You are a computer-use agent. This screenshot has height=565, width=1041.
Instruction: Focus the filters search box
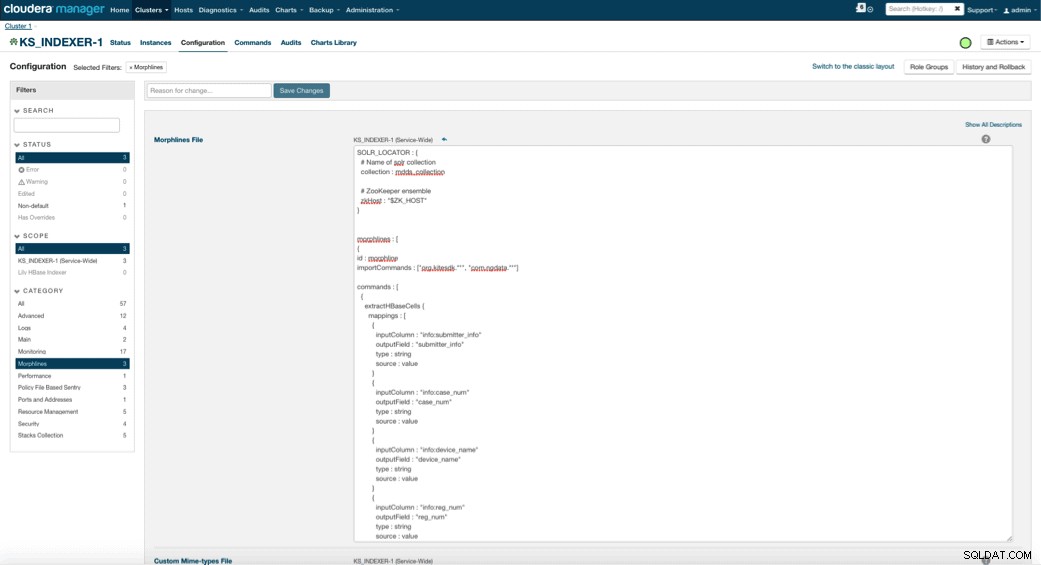(66, 125)
